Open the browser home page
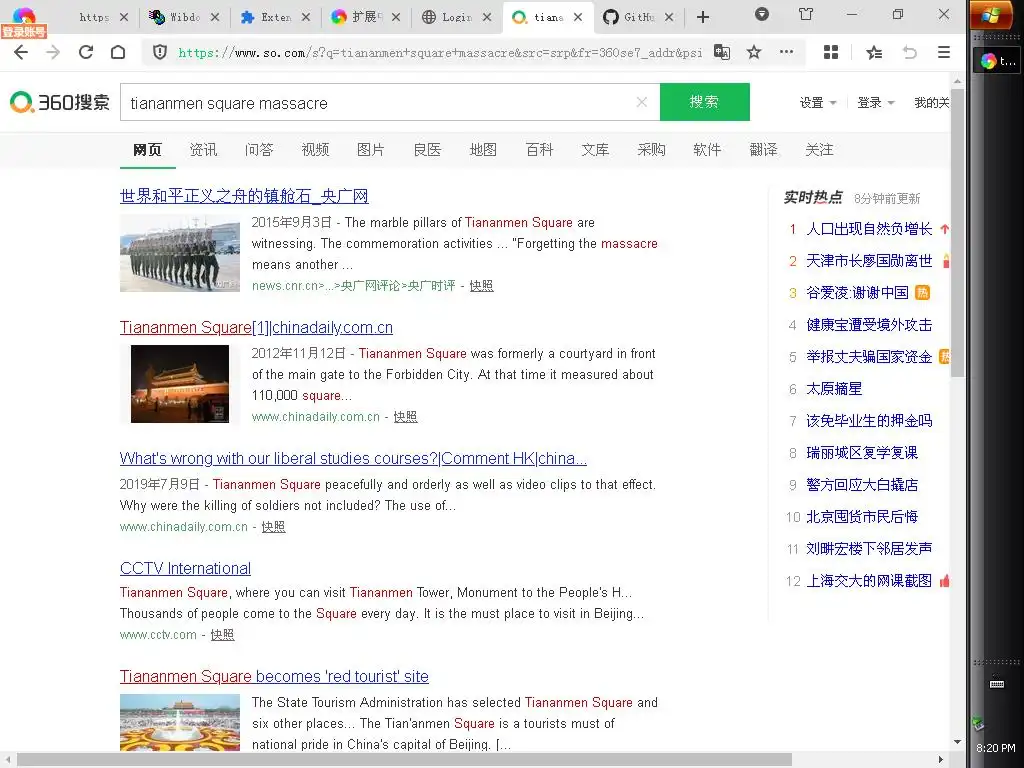 pyautogui.click(x=118, y=52)
